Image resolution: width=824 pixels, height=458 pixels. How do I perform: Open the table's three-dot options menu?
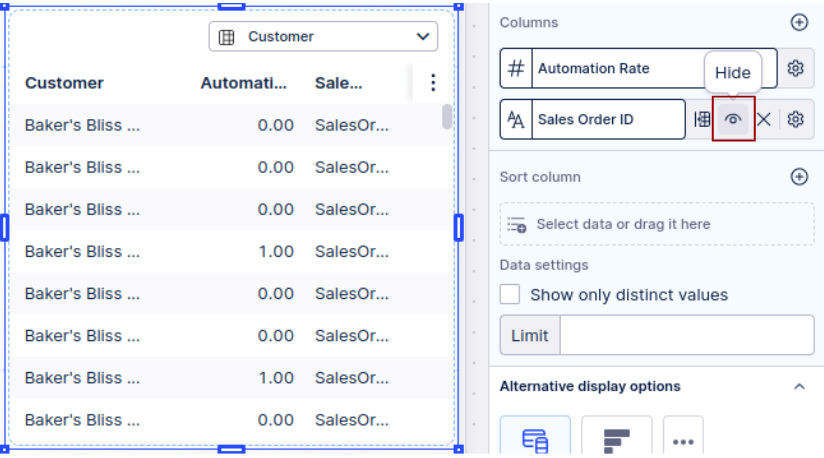click(432, 83)
